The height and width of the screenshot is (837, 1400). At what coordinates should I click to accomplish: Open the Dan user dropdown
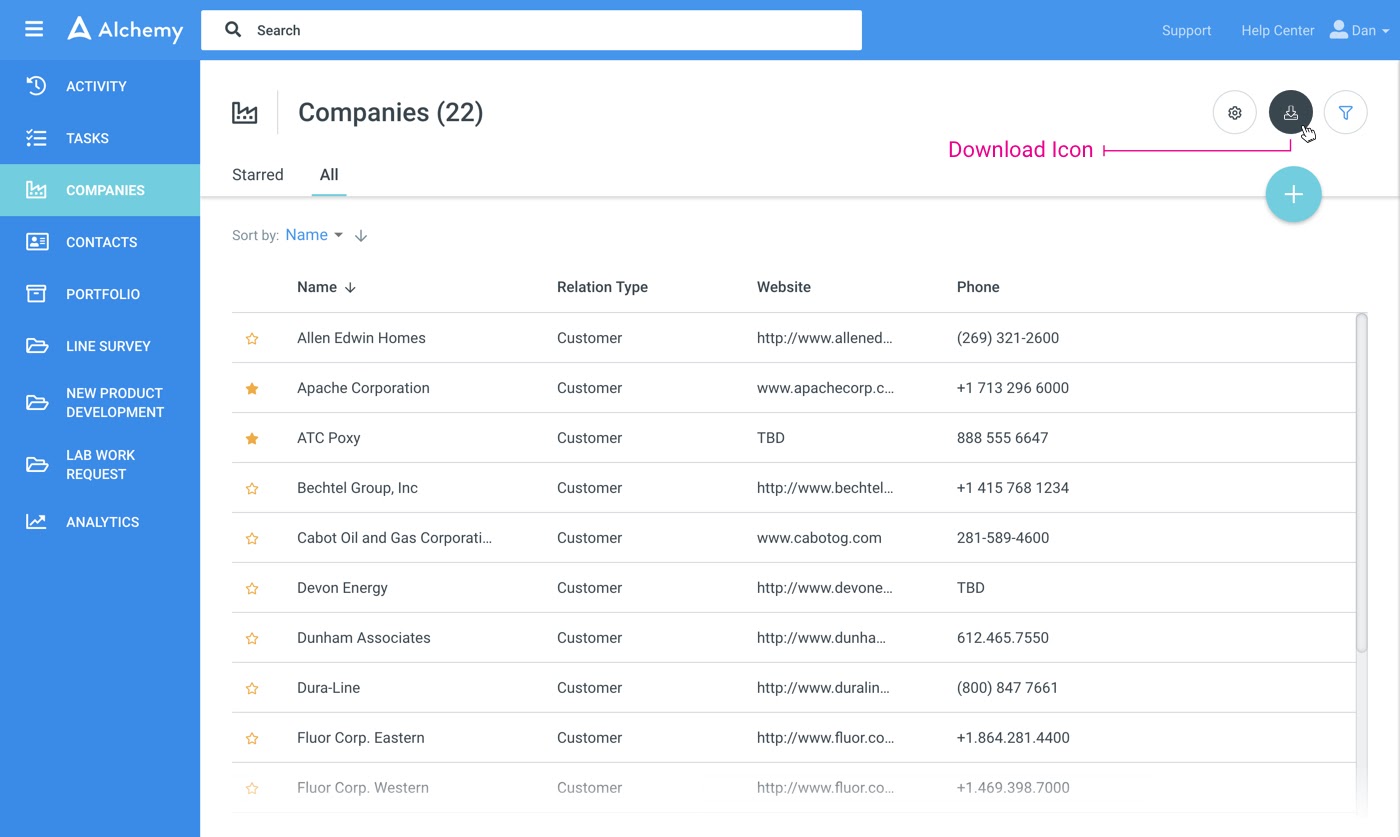pyautogui.click(x=1359, y=30)
